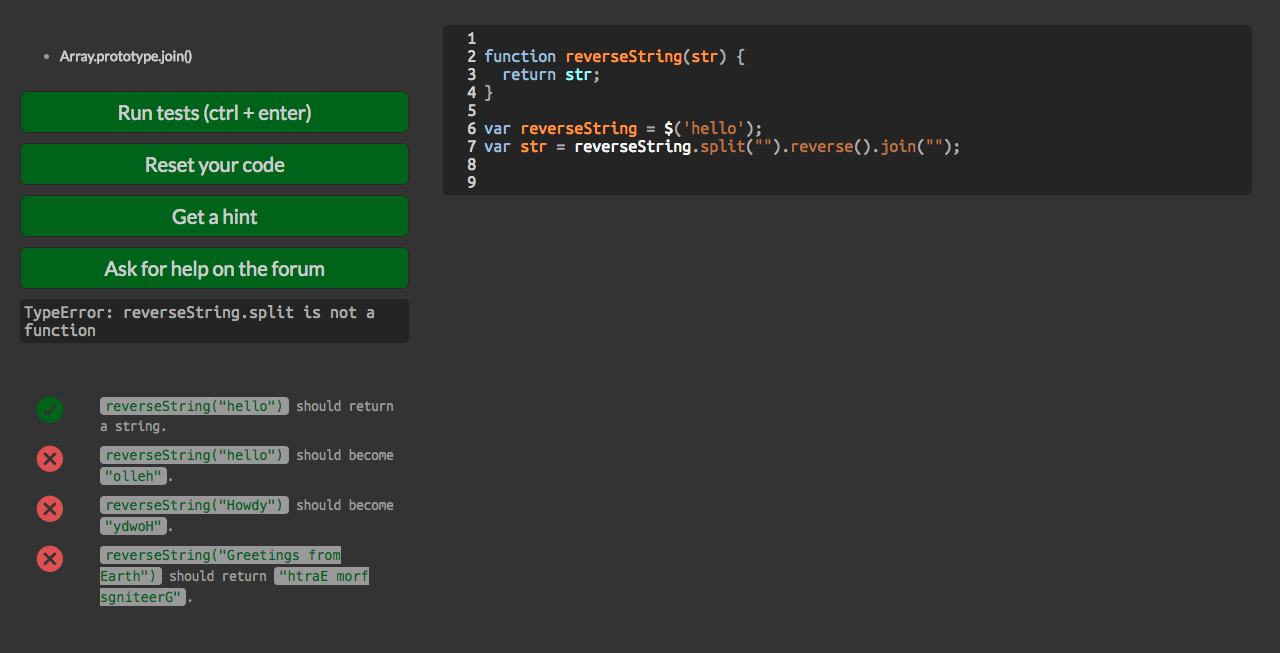Click the red X beside the "olleh" test

pyautogui.click(x=50, y=459)
